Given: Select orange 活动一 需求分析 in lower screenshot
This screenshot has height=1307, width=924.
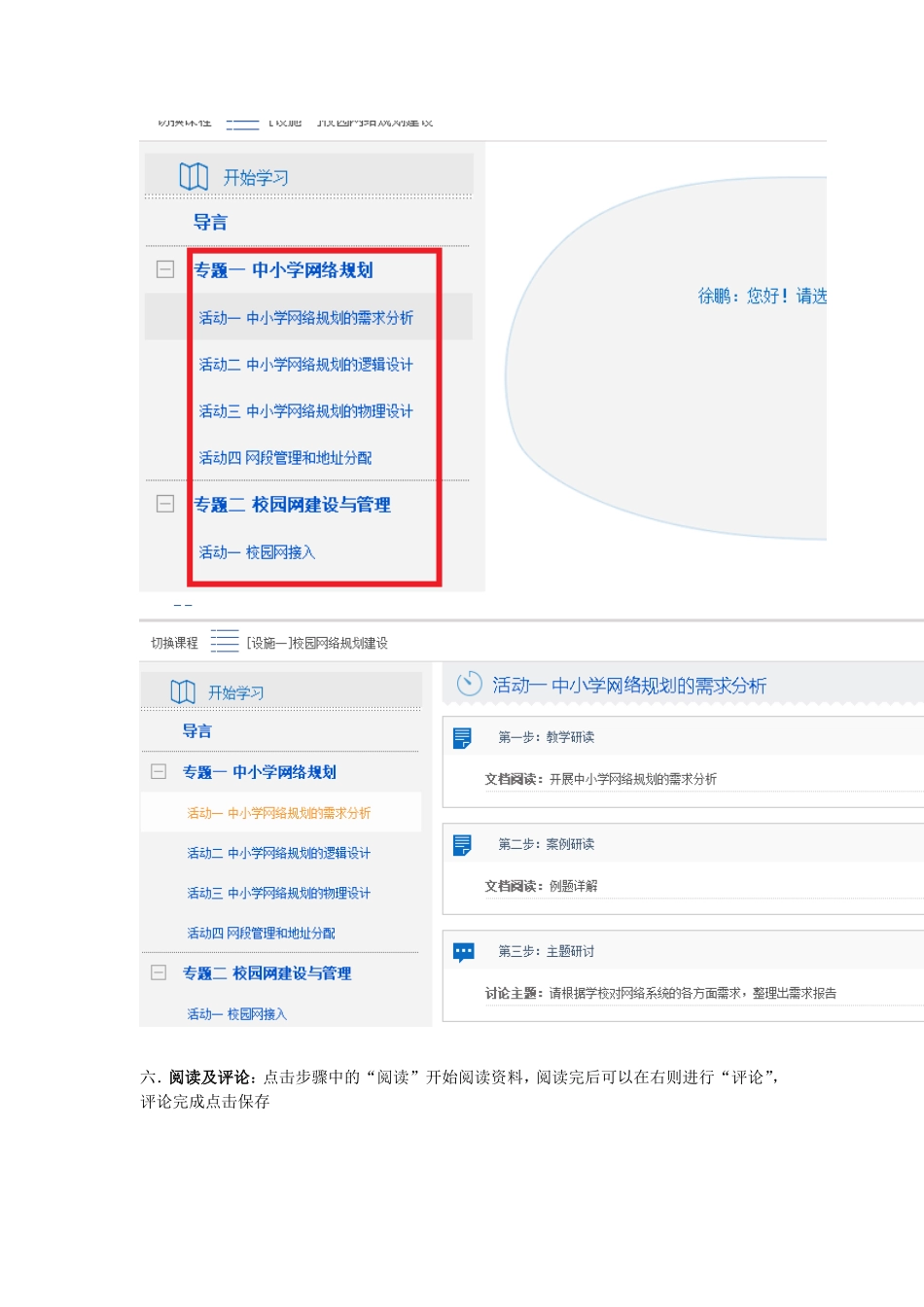Looking at the screenshot, I should point(279,813).
